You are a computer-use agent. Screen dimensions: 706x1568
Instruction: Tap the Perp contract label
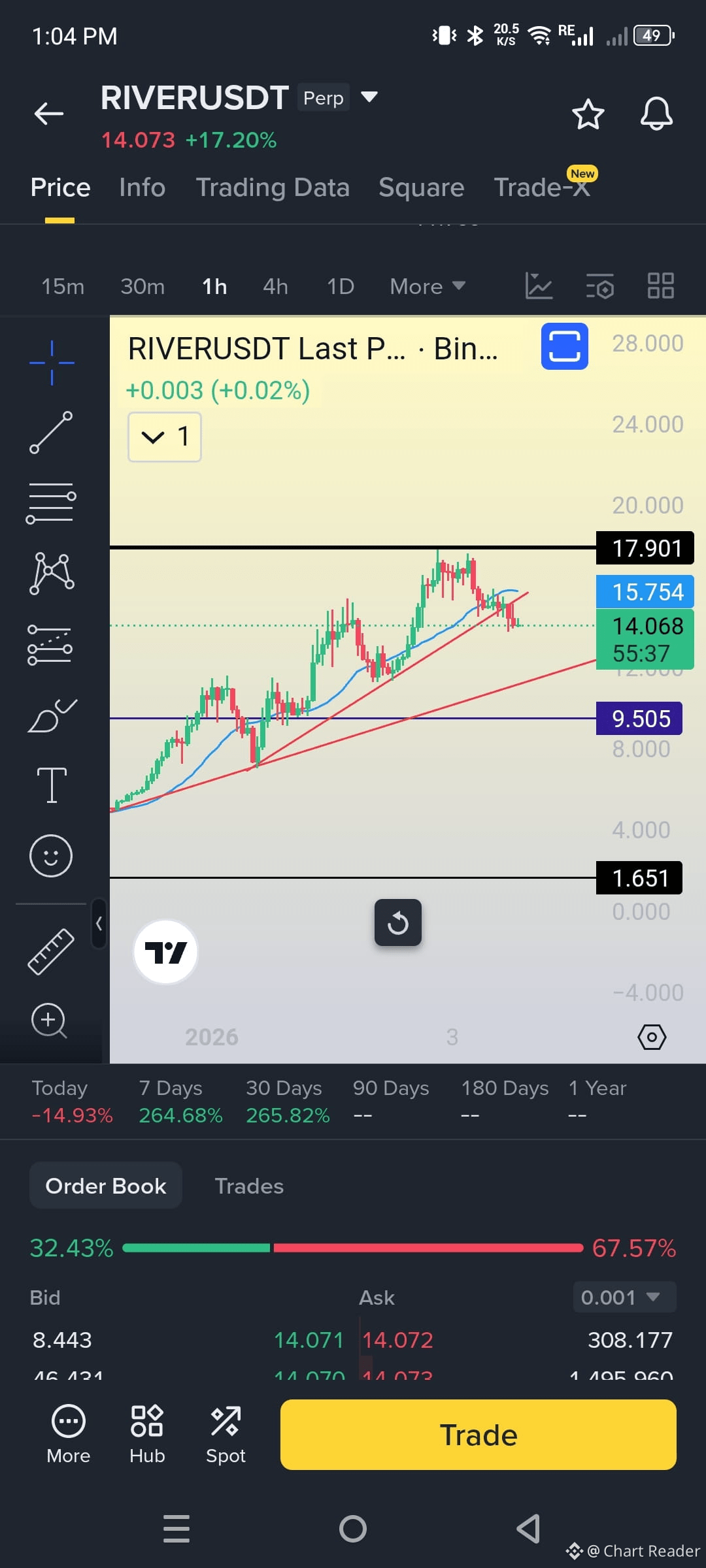324,97
